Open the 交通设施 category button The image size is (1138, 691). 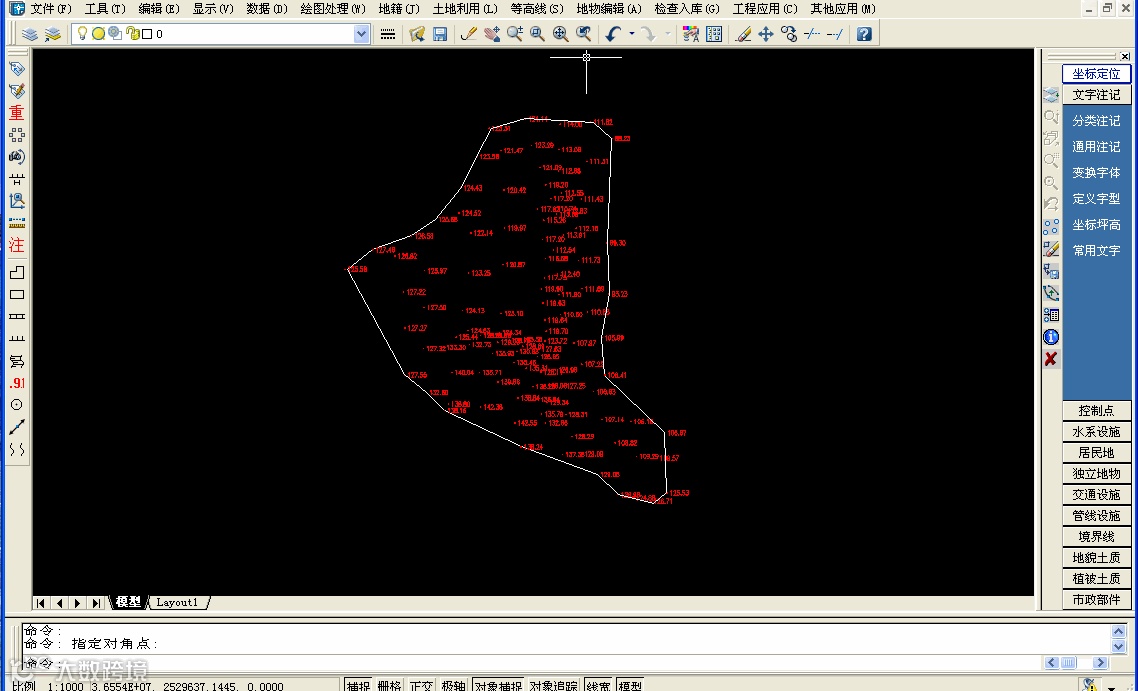(x=1096, y=495)
